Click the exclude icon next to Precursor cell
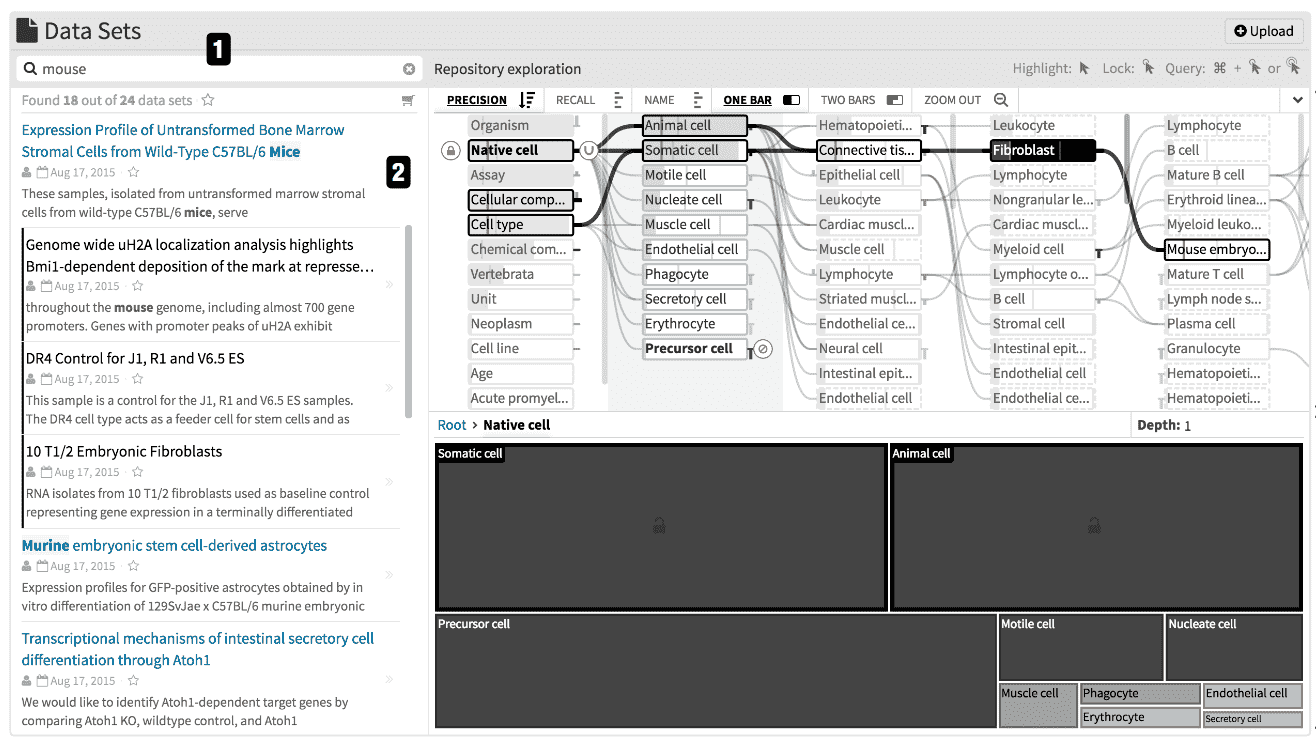This screenshot has height=738, width=1316. coord(763,349)
